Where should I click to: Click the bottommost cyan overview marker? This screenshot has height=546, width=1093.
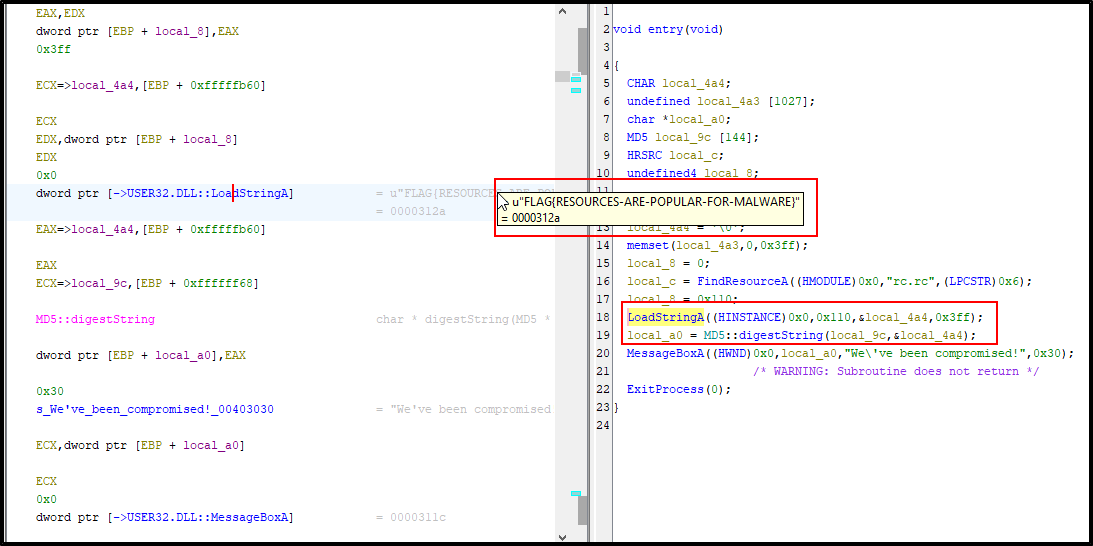click(575, 493)
